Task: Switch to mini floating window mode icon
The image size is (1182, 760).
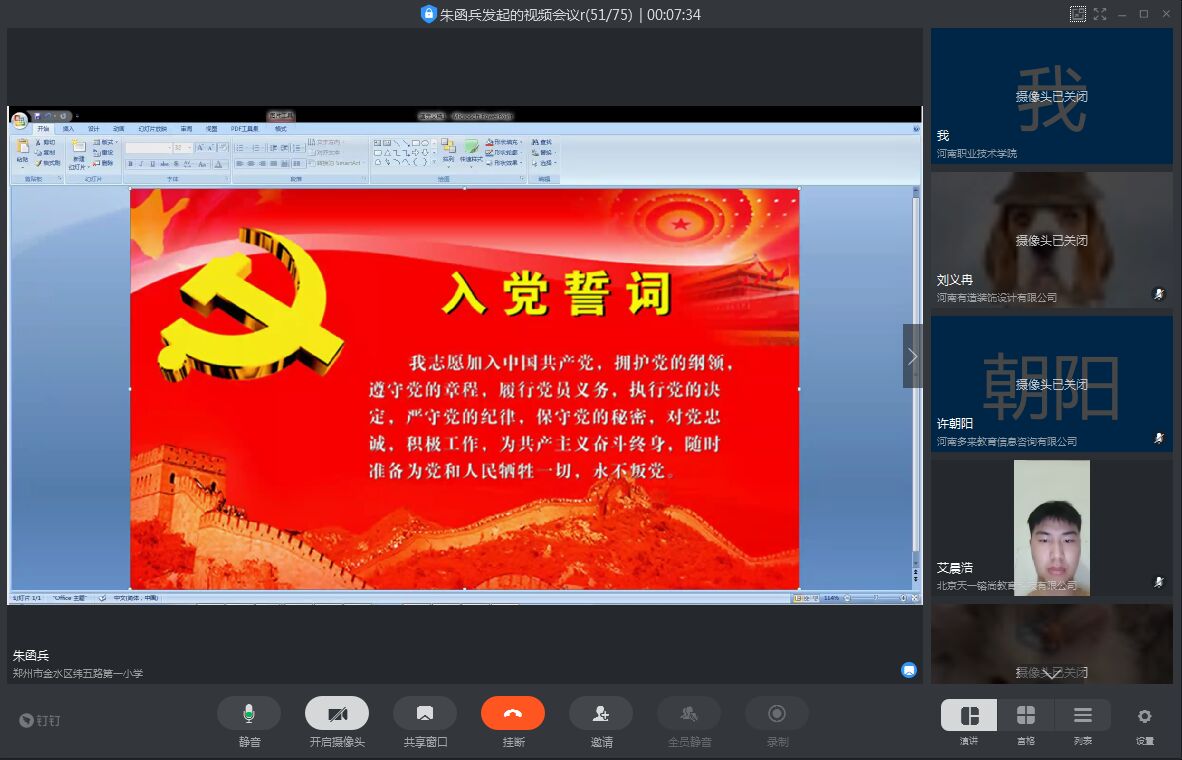Action: coord(1077,14)
